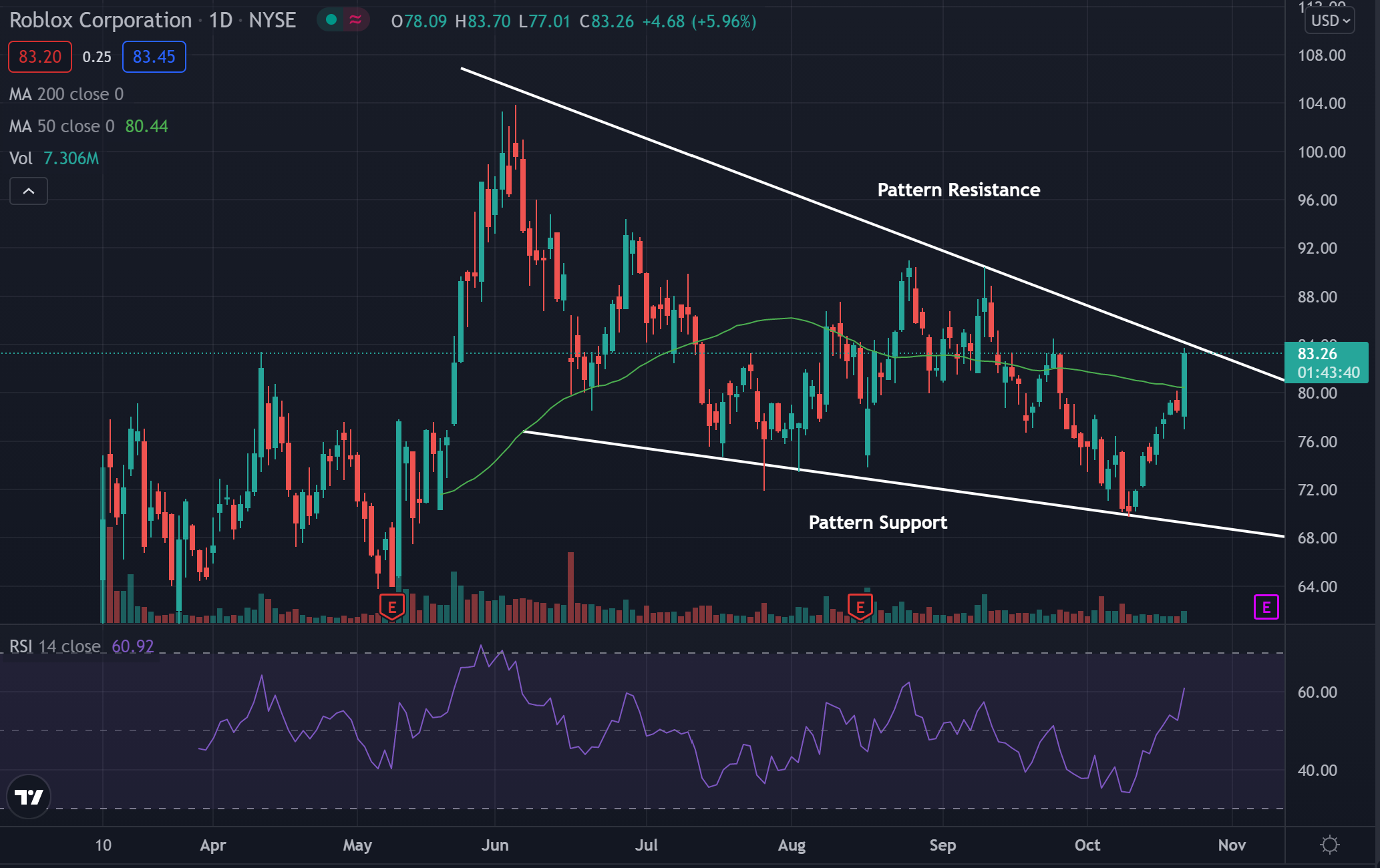
Task: Collapse the indicator legend with chevron
Action: (29, 191)
